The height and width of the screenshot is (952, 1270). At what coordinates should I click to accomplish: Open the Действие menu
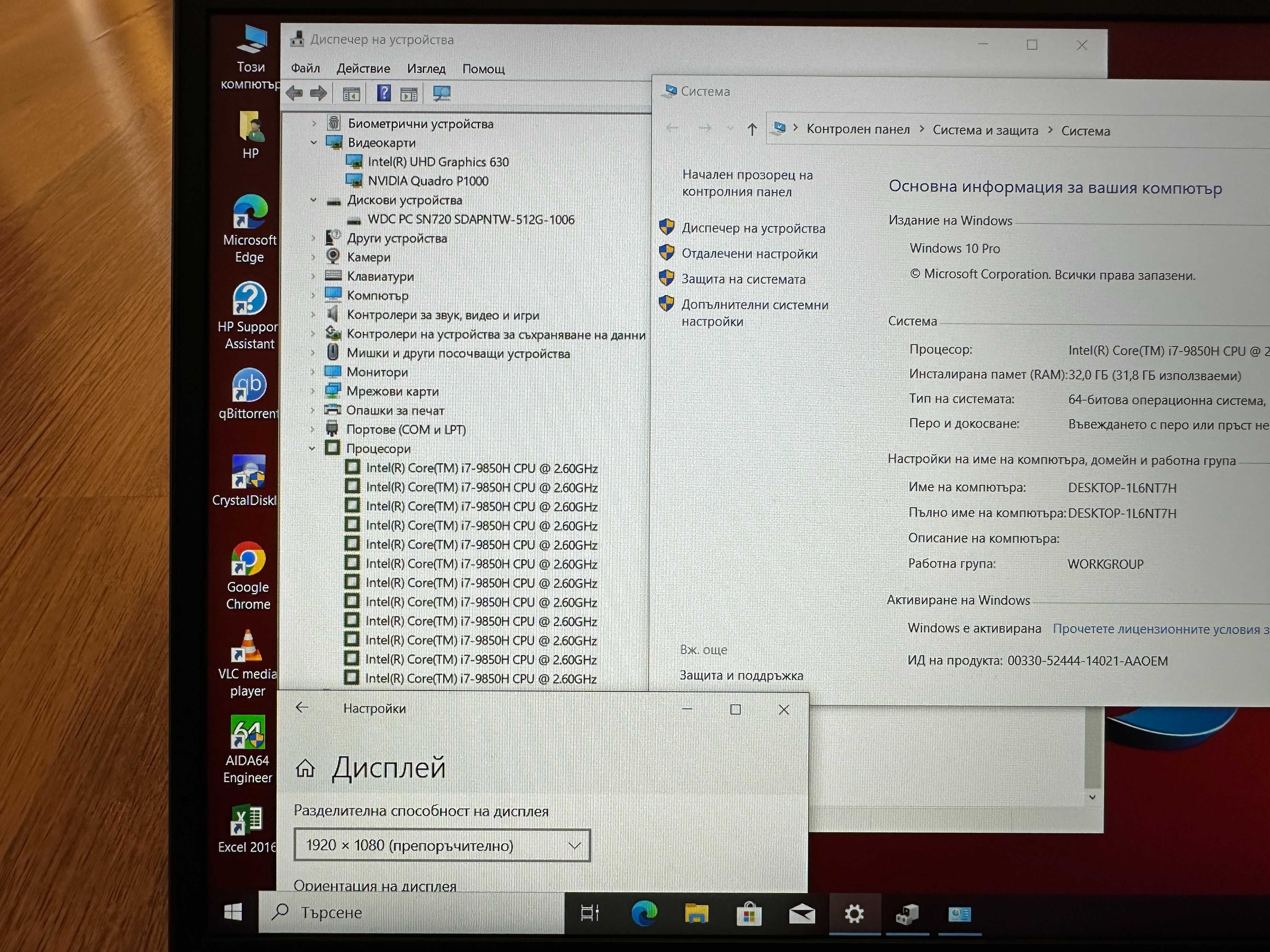click(x=363, y=68)
